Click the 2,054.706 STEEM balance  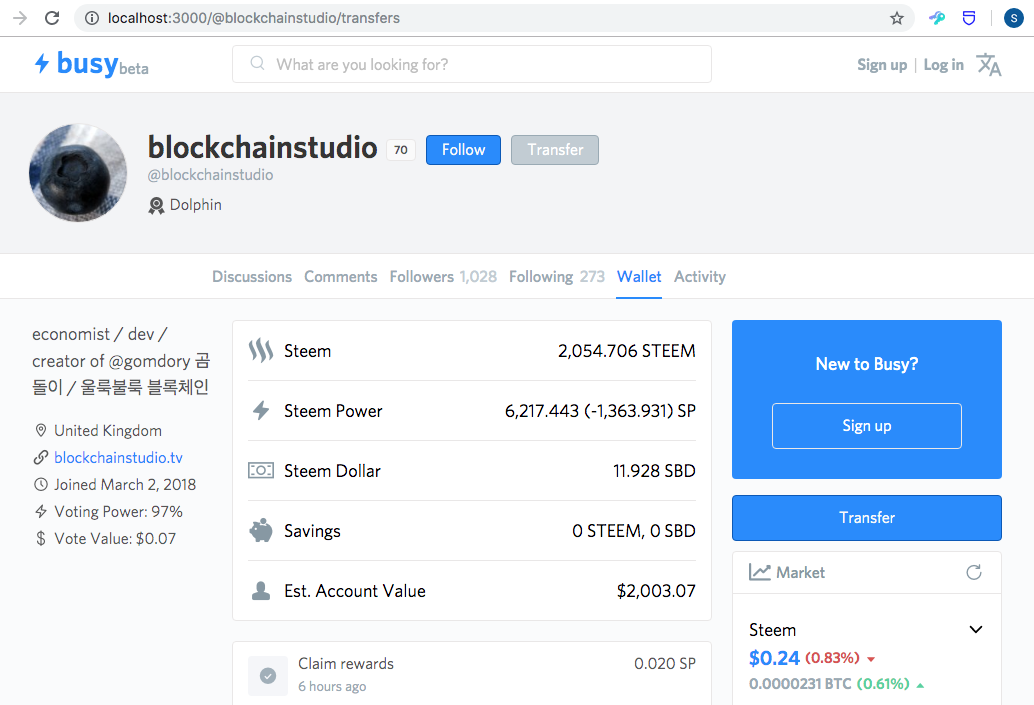point(626,351)
